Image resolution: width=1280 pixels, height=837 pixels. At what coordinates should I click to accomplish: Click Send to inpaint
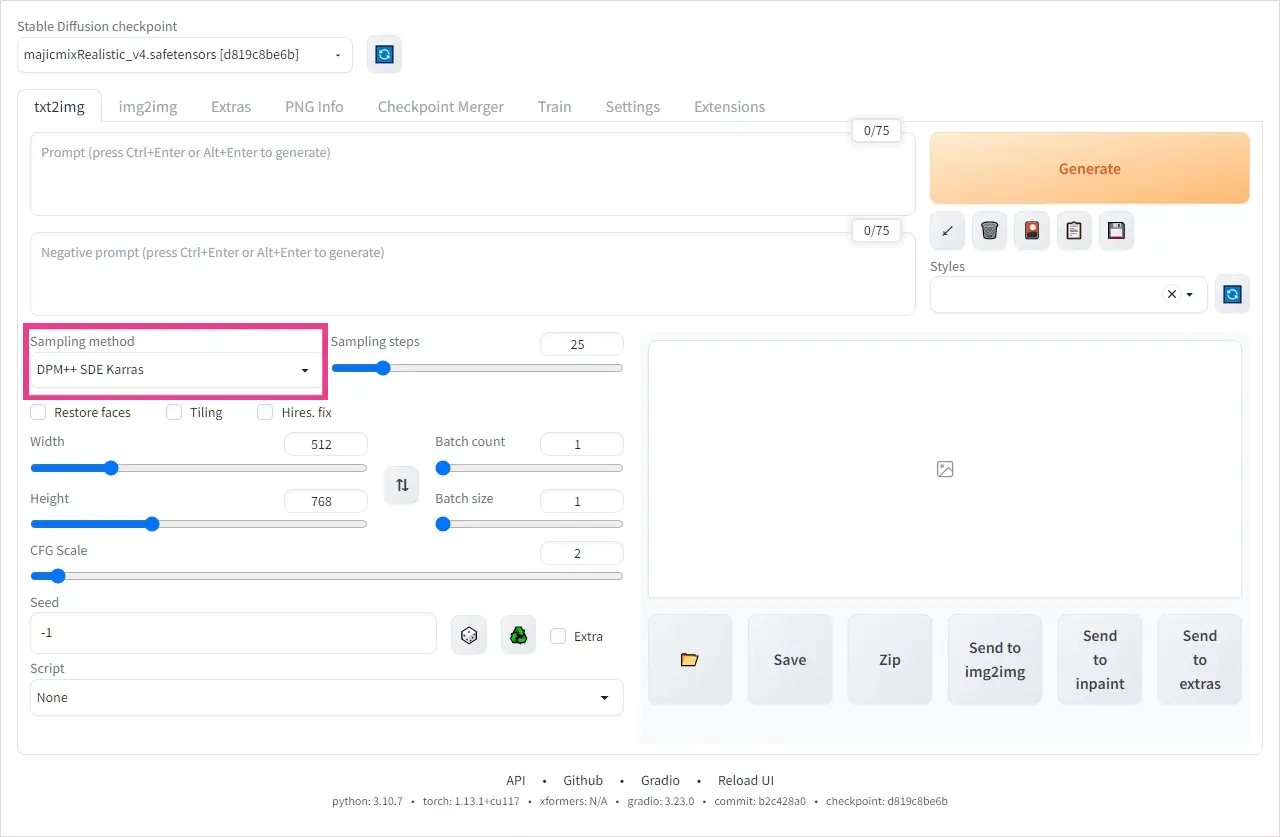1100,660
